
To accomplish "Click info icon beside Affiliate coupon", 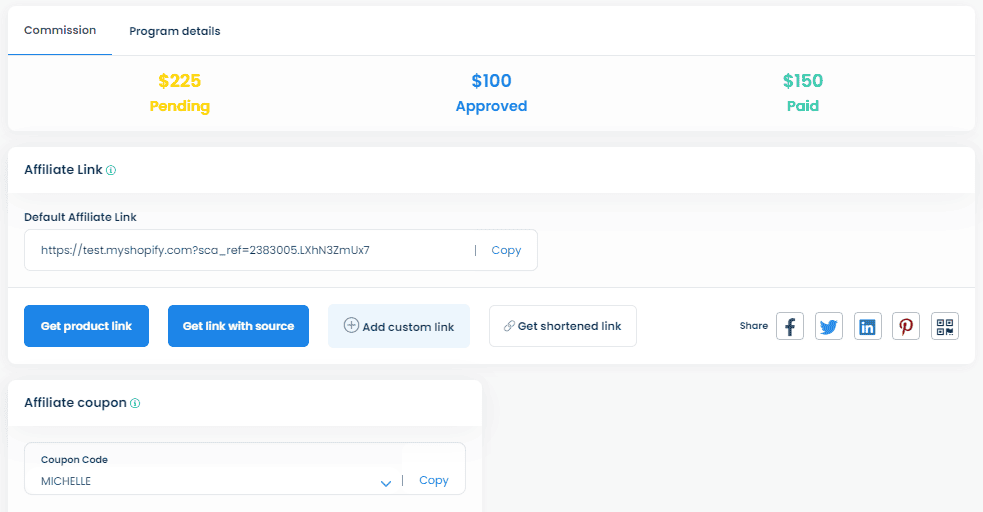I will click(135, 403).
